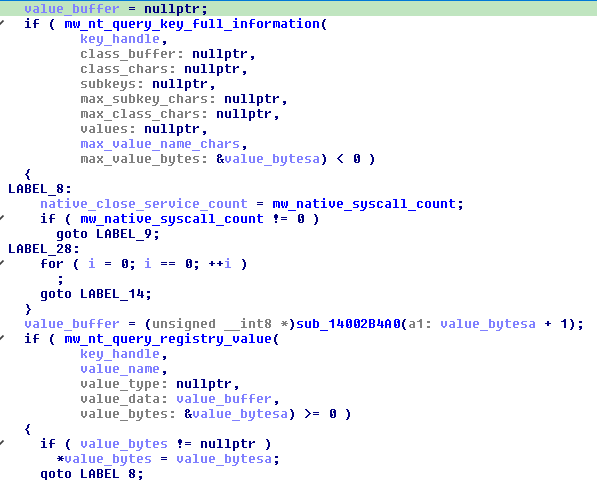
Task: Click the for keyword of the loop
Action: (x=52, y=263)
